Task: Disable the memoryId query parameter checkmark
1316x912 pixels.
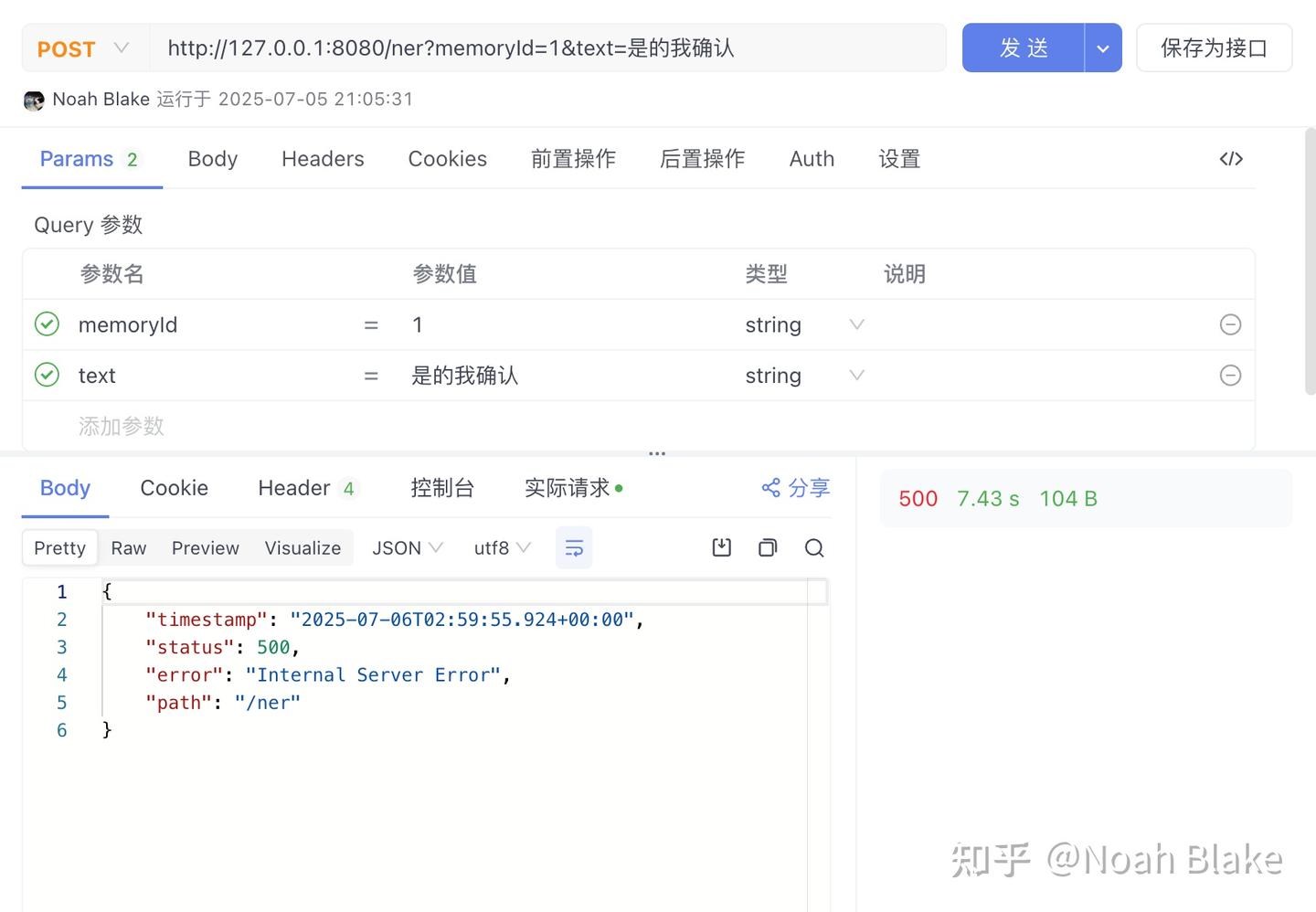Action: point(47,324)
